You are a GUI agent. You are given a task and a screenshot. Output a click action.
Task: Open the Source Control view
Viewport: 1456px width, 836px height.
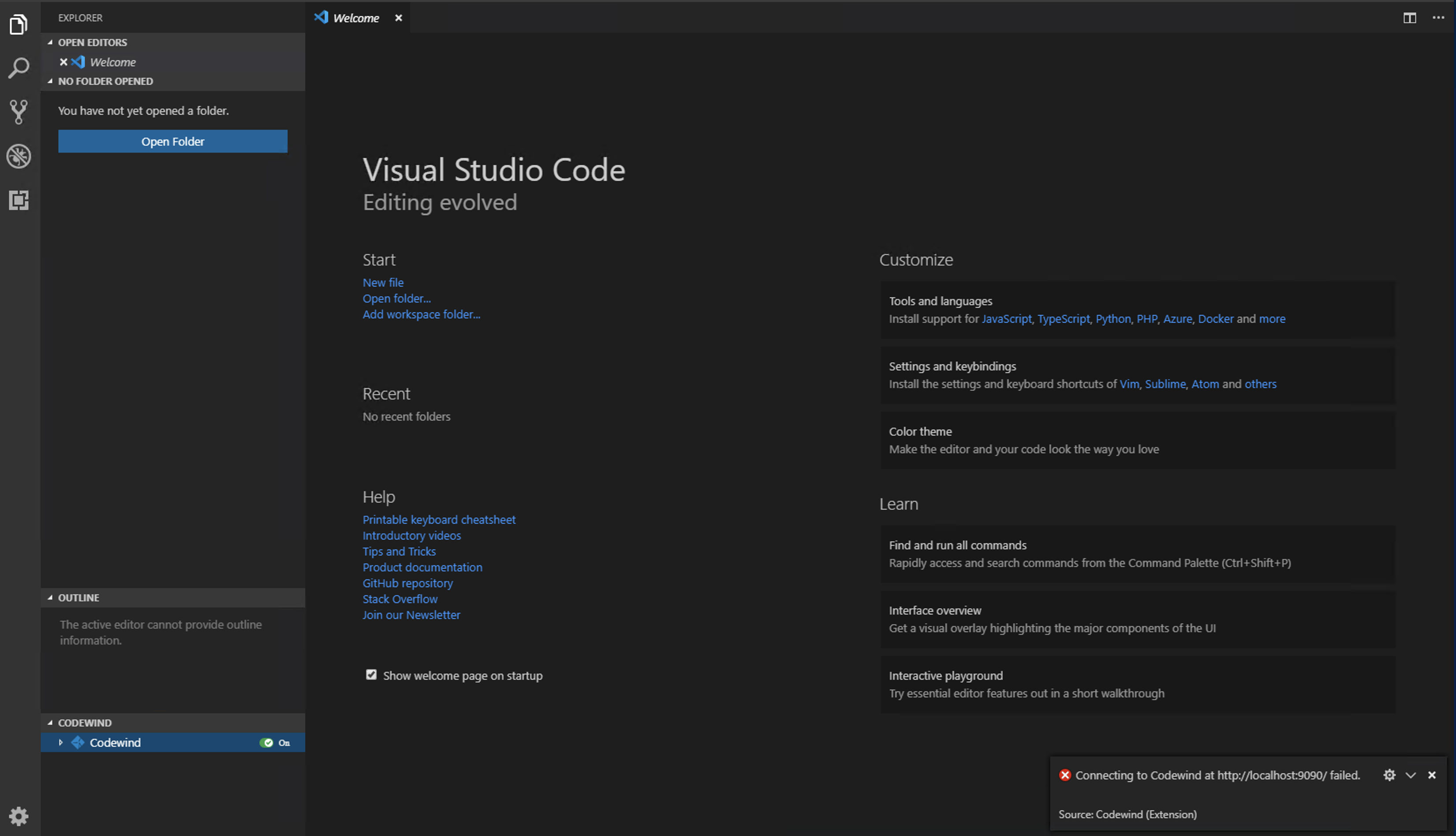click(19, 112)
